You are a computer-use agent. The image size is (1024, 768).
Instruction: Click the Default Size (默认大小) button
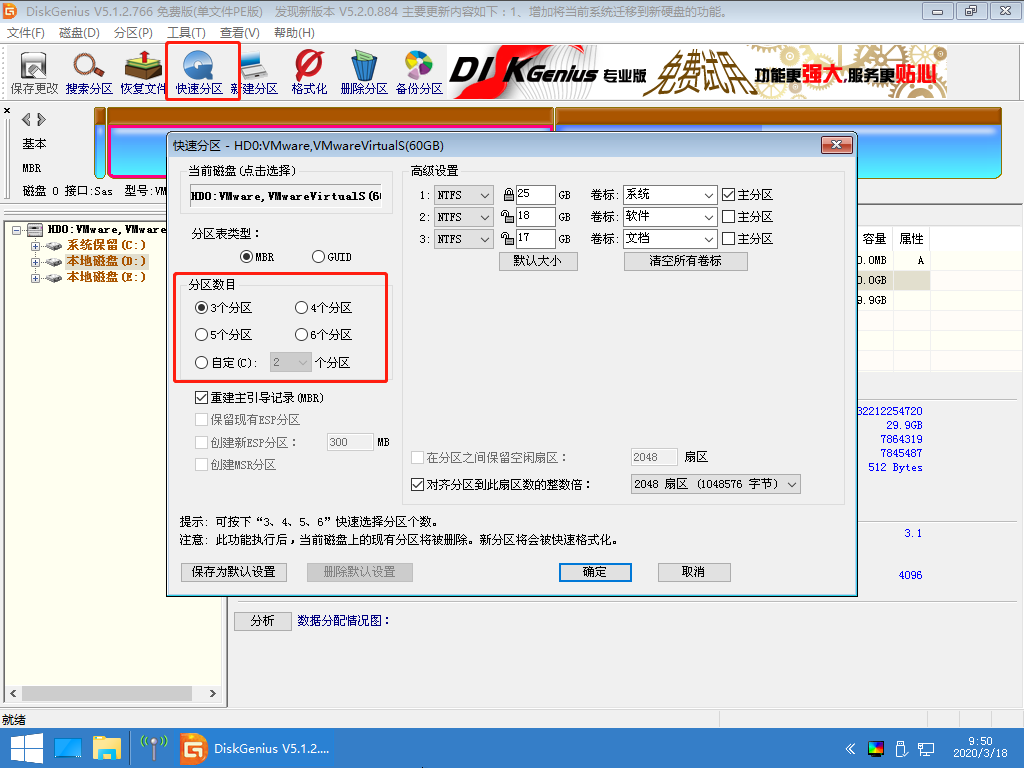pos(538,261)
